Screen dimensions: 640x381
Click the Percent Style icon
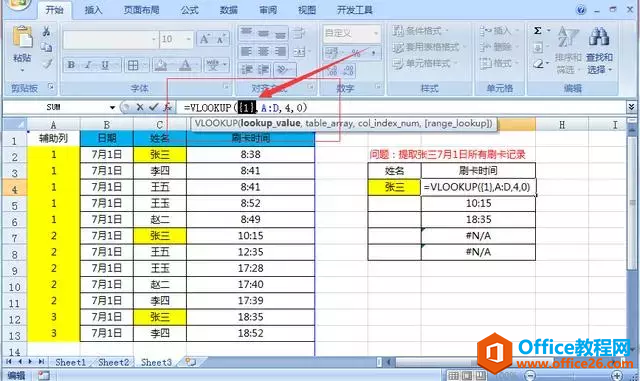click(356, 53)
